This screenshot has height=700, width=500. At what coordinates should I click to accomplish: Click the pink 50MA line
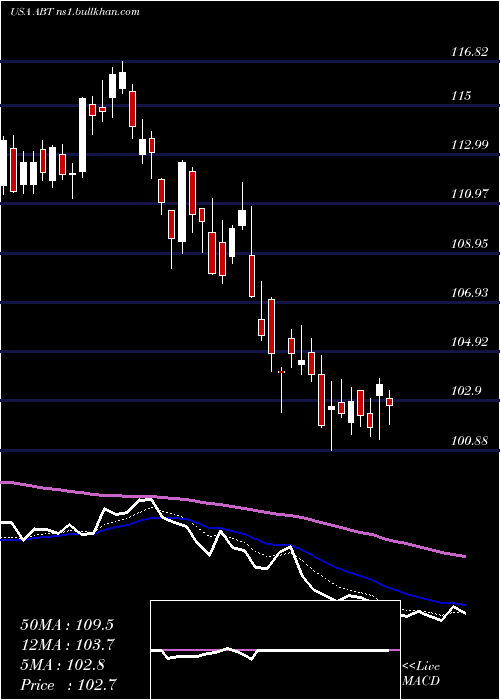click(232, 506)
